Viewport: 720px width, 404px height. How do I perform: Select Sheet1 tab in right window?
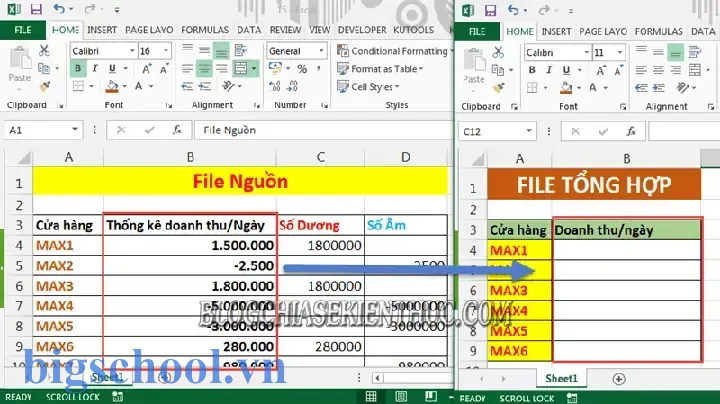(x=561, y=378)
